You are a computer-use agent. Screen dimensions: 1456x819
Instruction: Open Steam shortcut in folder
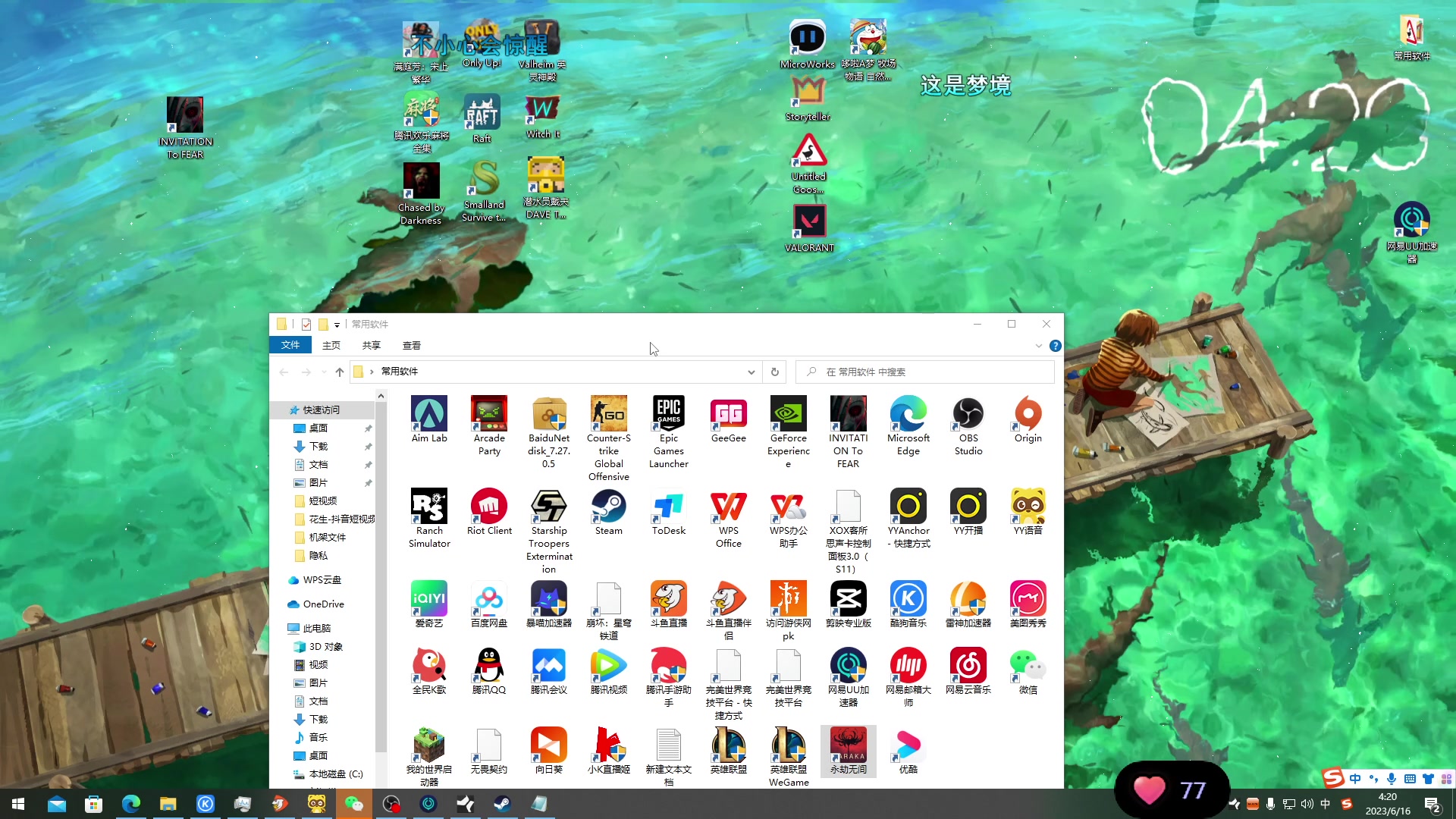tap(609, 512)
